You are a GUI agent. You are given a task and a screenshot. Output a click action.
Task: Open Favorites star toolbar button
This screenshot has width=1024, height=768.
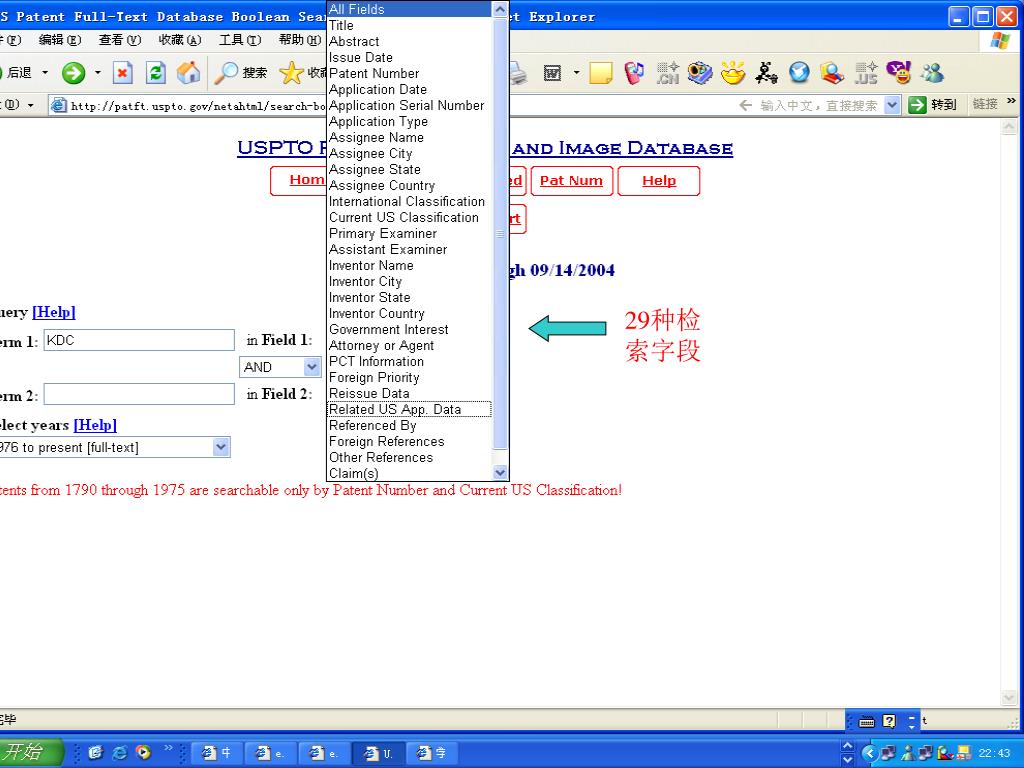coord(302,72)
